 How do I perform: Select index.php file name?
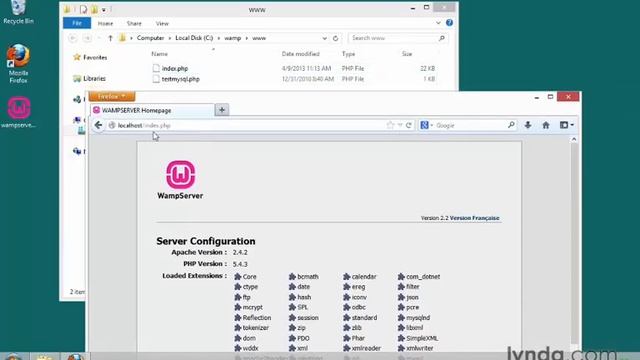click(x=175, y=69)
